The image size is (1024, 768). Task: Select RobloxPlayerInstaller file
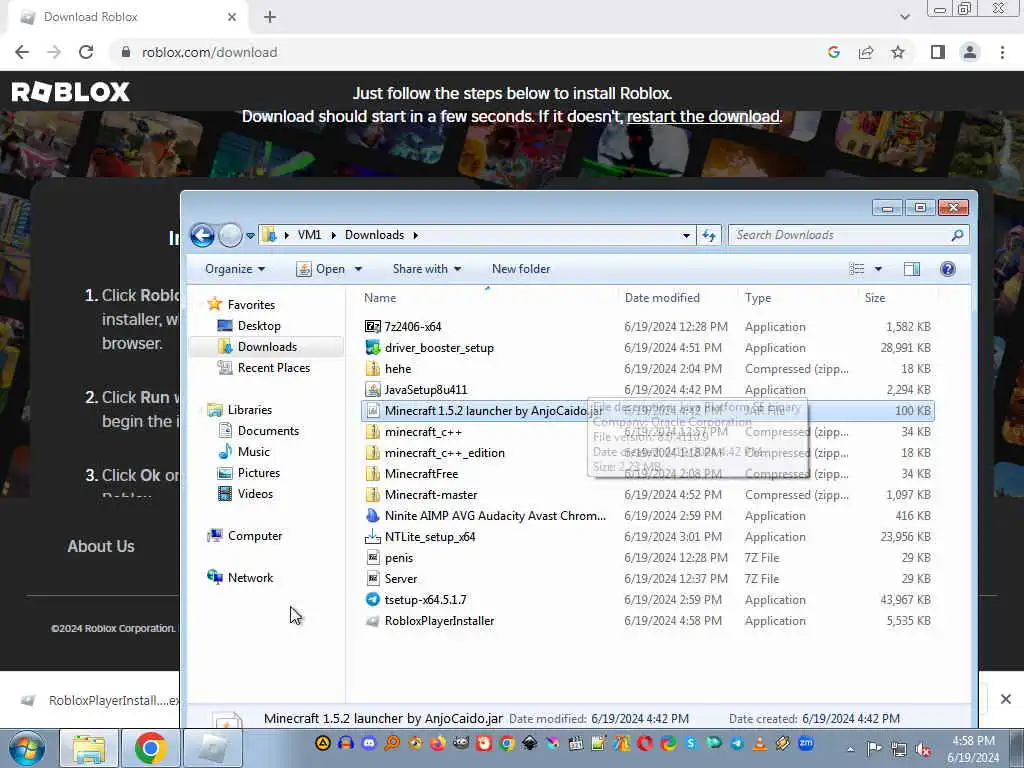click(439, 621)
